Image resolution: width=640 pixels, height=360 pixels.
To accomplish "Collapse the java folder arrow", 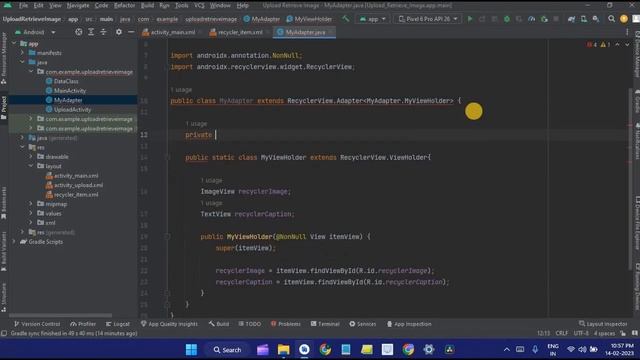I will (22, 62).
